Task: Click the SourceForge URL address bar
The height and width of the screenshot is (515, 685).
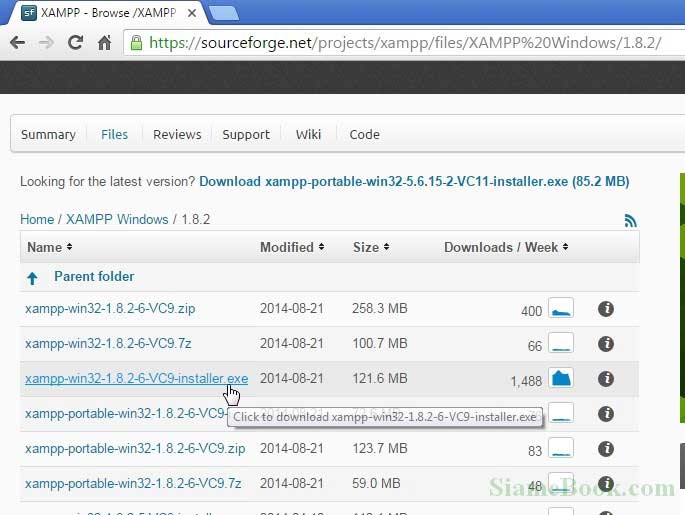Action: (405, 43)
